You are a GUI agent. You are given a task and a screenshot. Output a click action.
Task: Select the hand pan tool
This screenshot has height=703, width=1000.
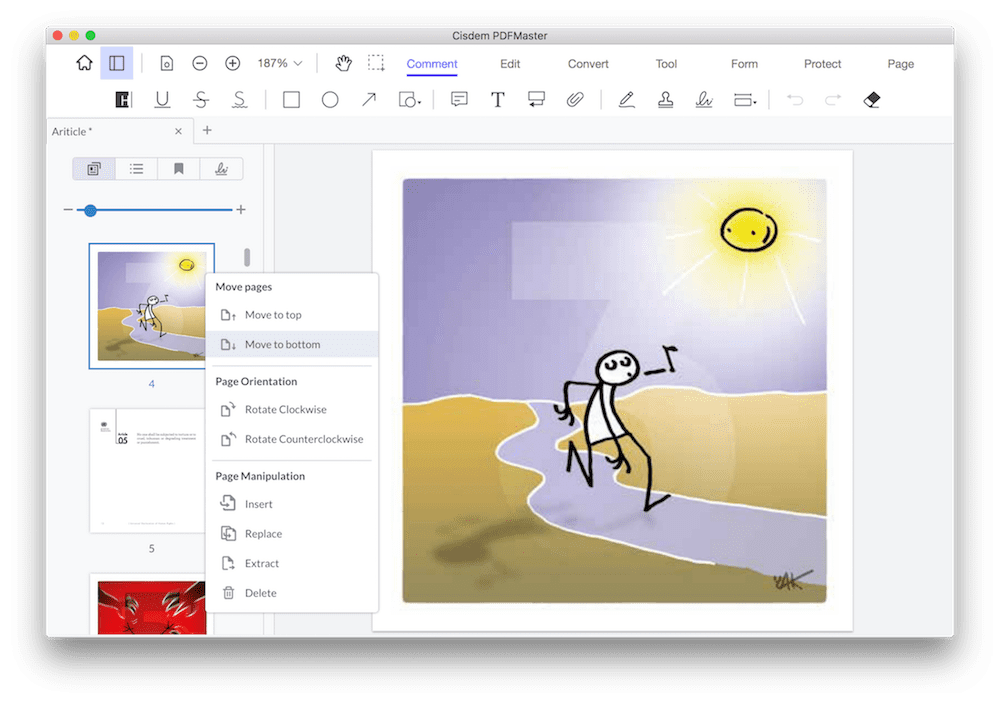(344, 63)
